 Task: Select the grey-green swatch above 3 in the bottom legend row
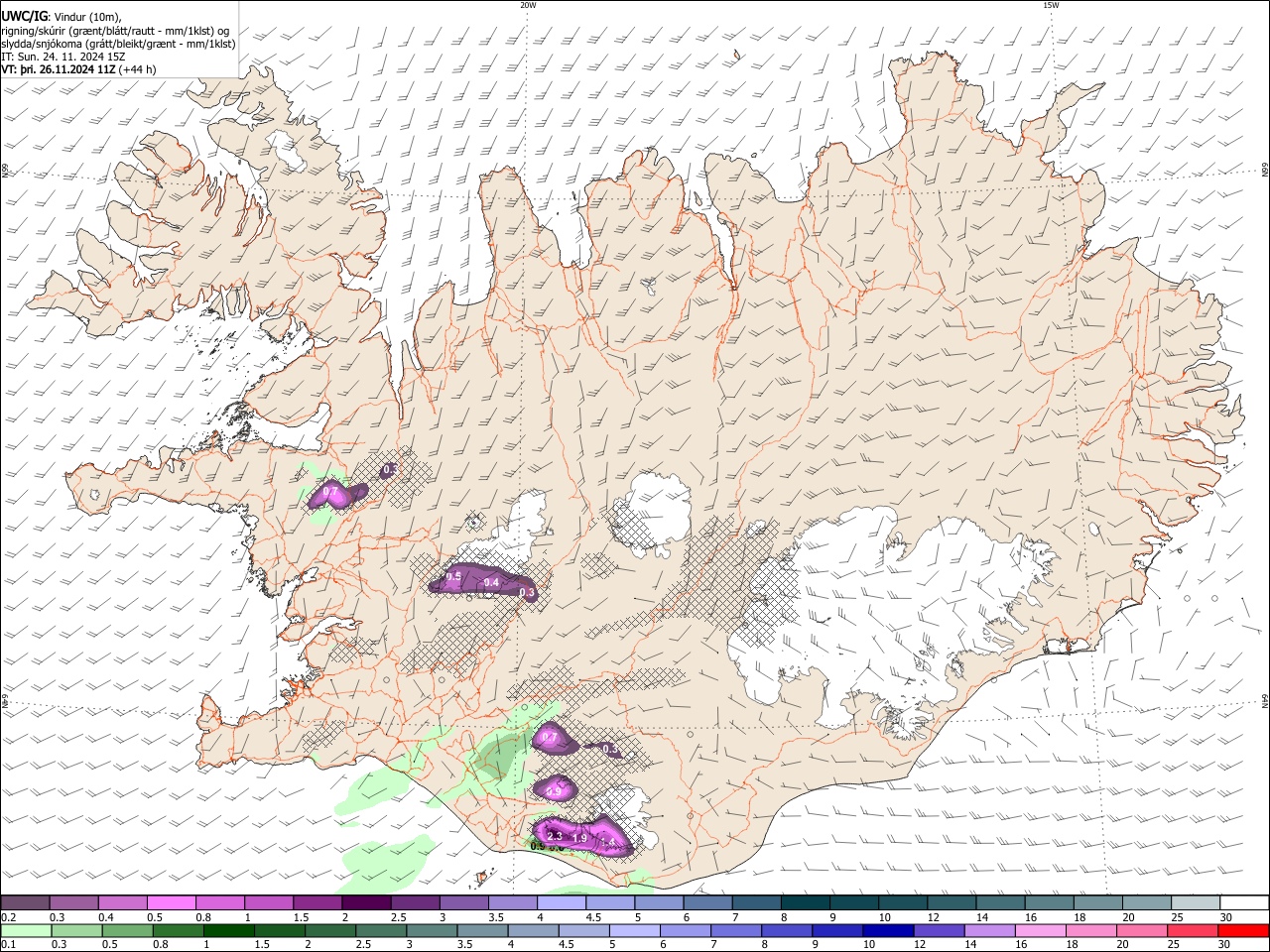(x=432, y=930)
